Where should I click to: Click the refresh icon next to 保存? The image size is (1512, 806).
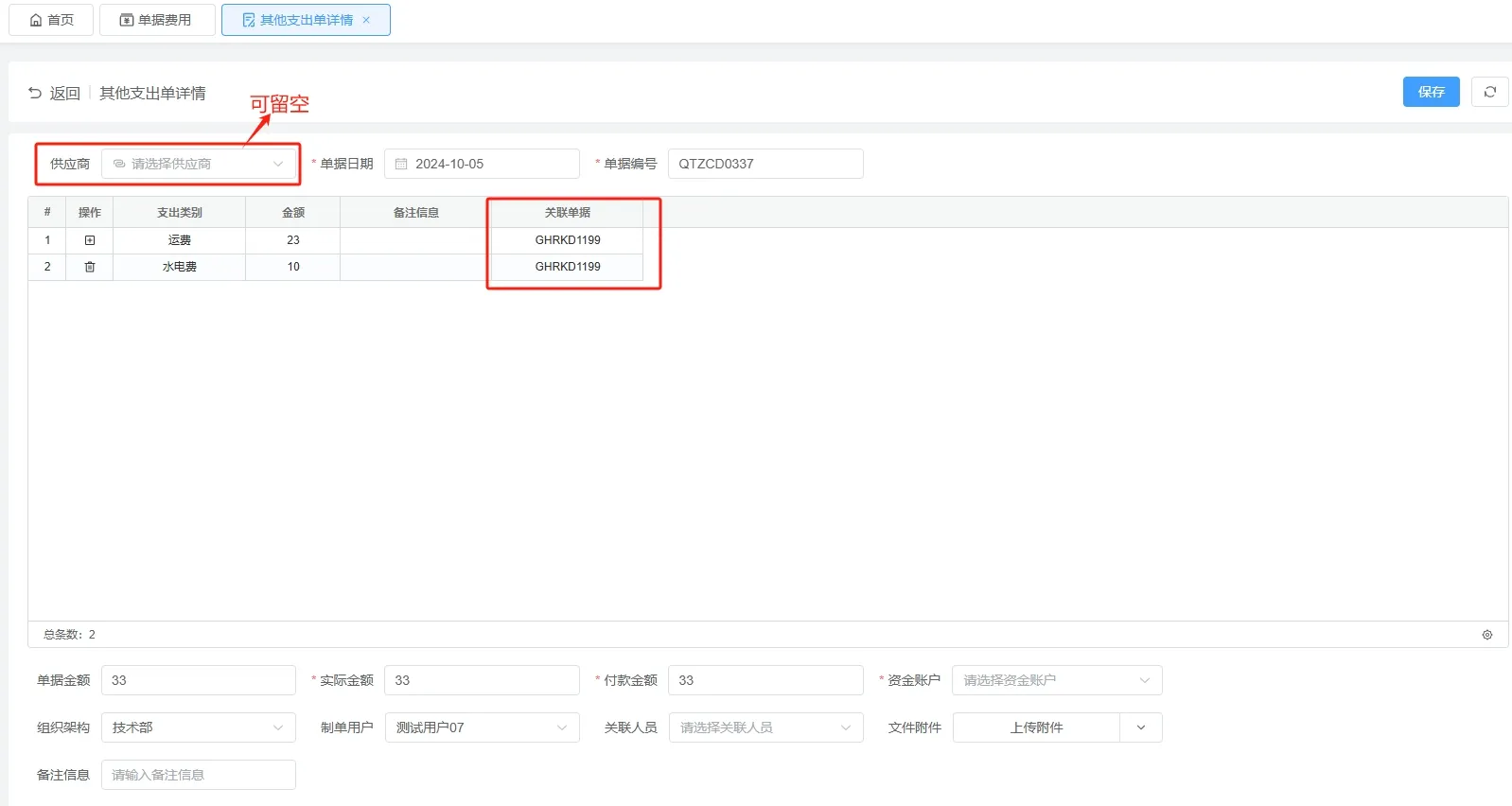(x=1490, y=92)
